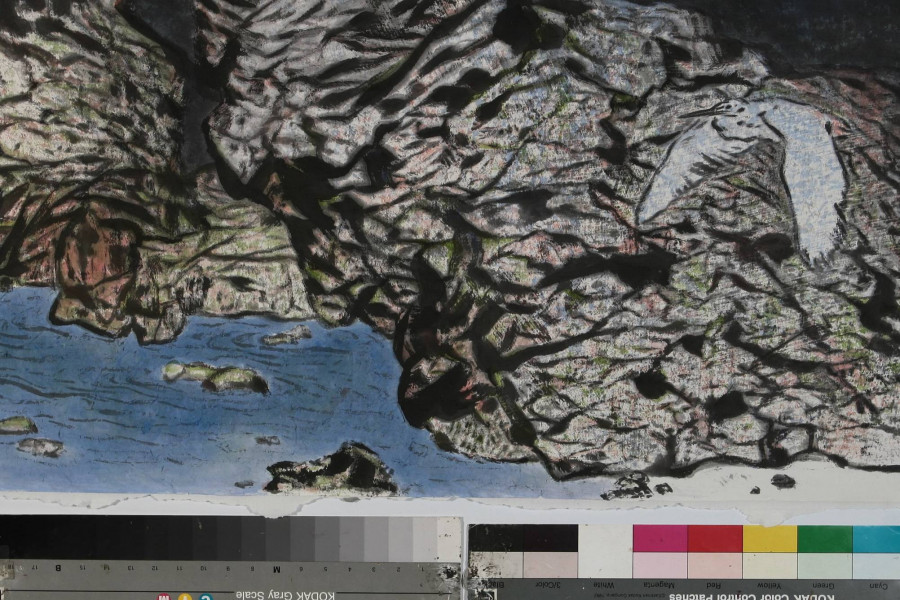Click the "M" marker on the gray scale

pos(277,569)
